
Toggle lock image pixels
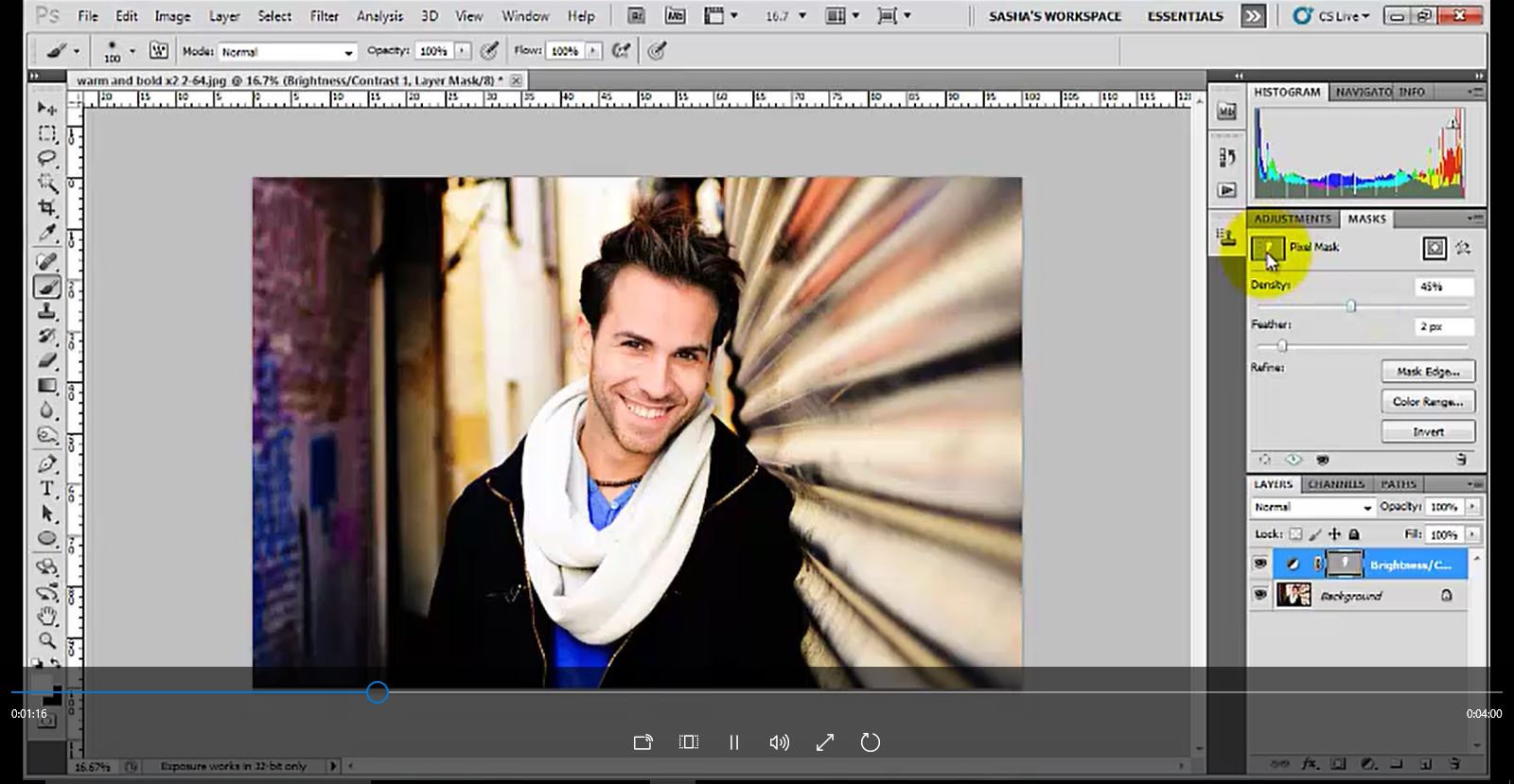(x=1314, y=534)
